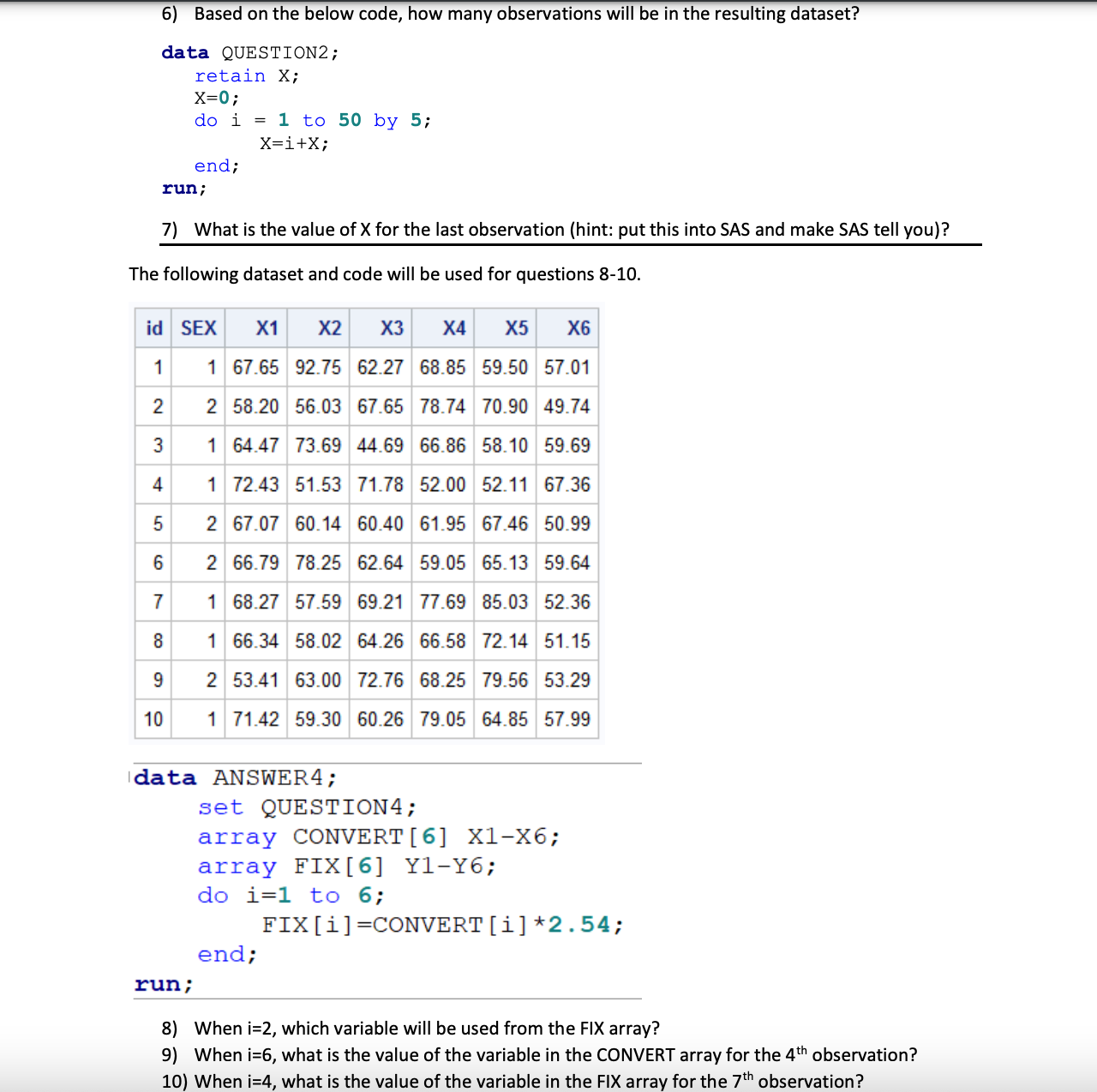Click the retain X statement
Image resolution: width=1097 pixels, height=1092 pixels.
246,75
